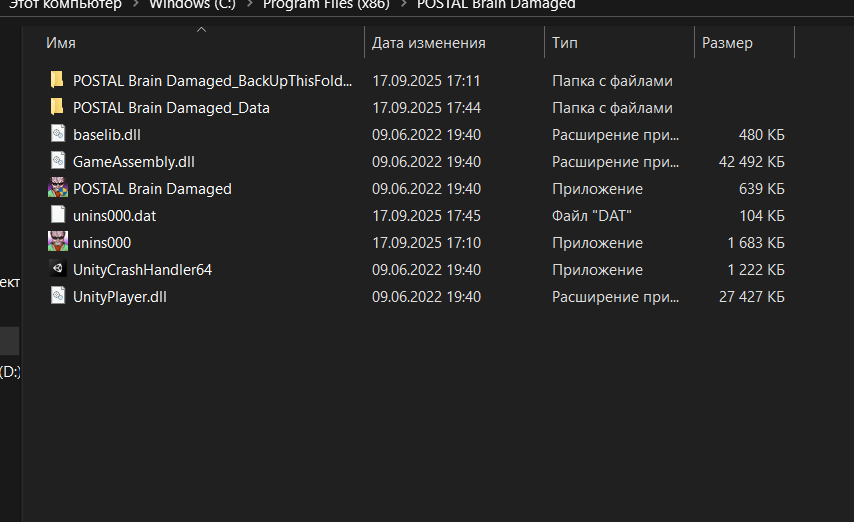
Task: Select the UnityPlayer.dll file name
Action: (119, 297)
